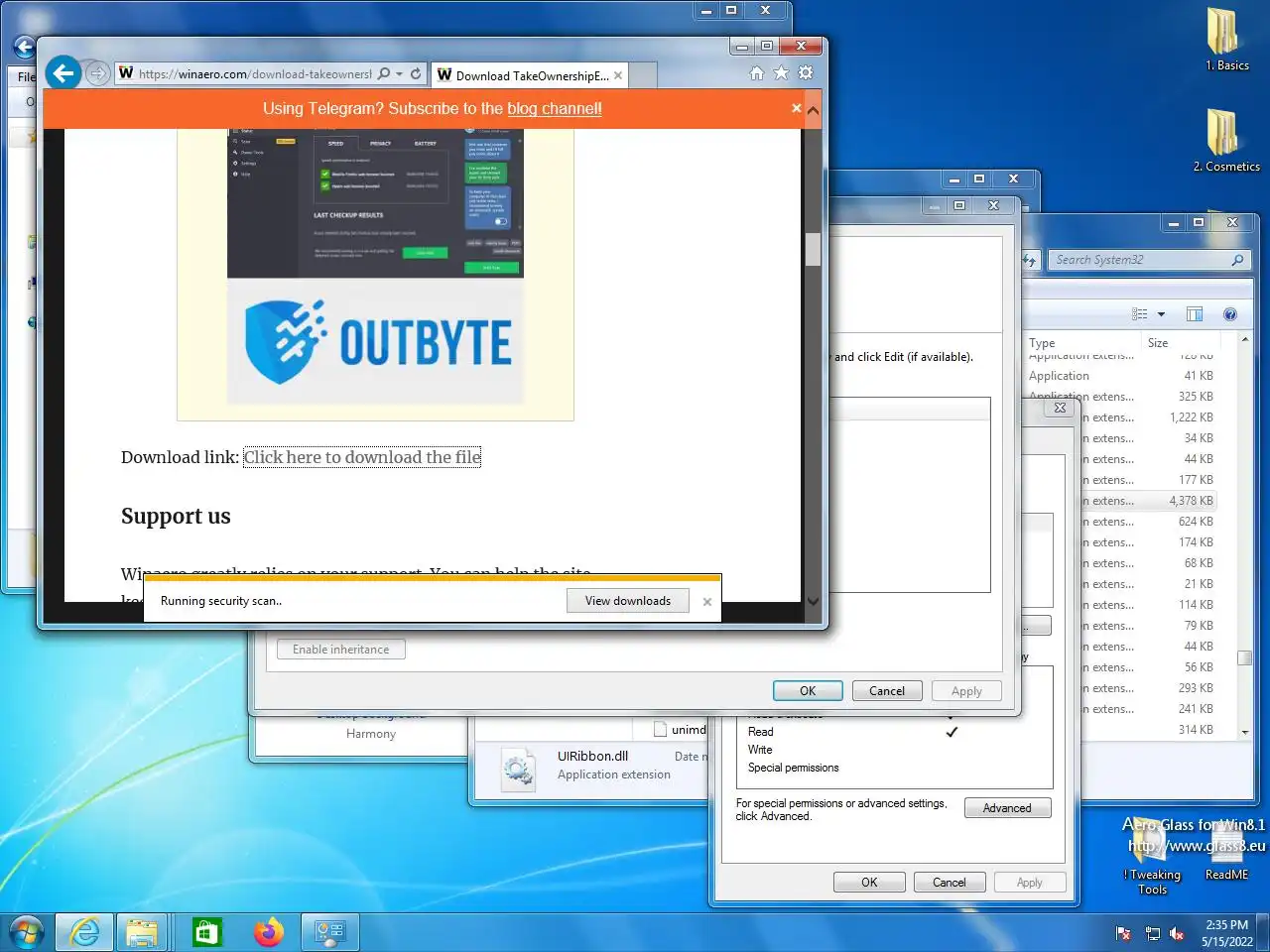This screenshot has height=952, width=1270.
Task: Click Apply in Advanced Security dialog
Action: 966,691
